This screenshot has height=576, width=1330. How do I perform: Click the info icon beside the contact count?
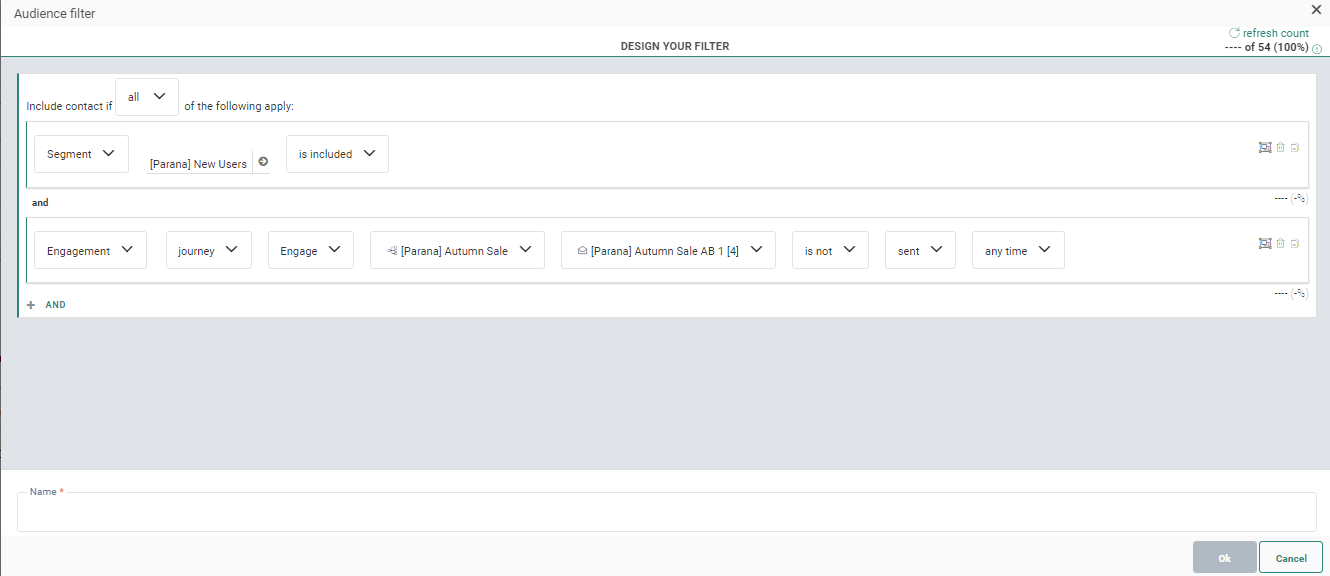(x=1317, y=48)
